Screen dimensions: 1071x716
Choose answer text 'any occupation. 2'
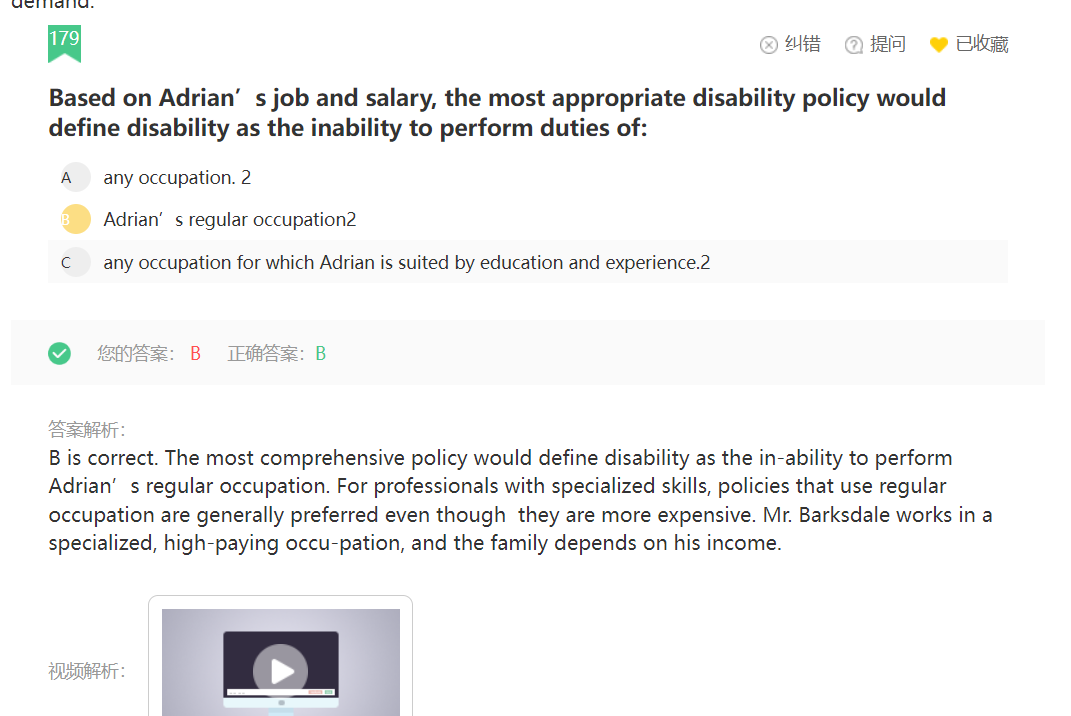pyautogui.click(x=177, y=178)
